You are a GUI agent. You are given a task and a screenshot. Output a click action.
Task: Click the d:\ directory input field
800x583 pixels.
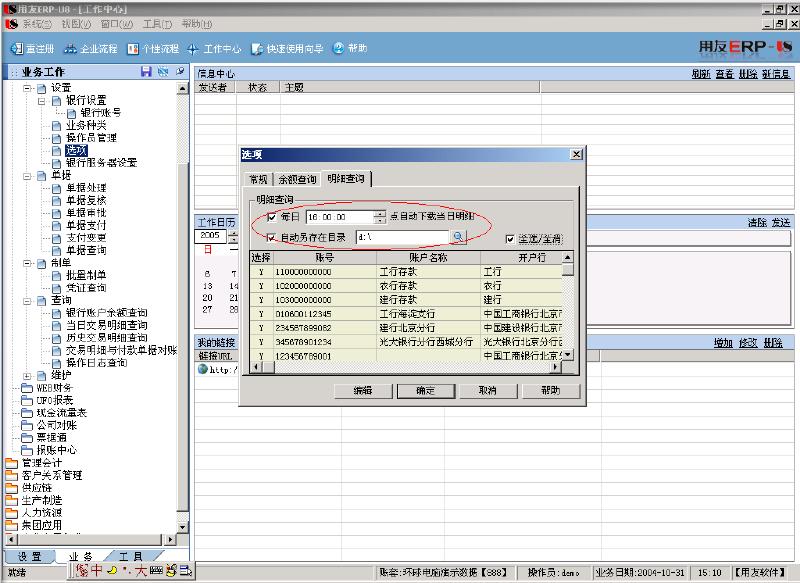pyautogui.click(x=403, y=237)
